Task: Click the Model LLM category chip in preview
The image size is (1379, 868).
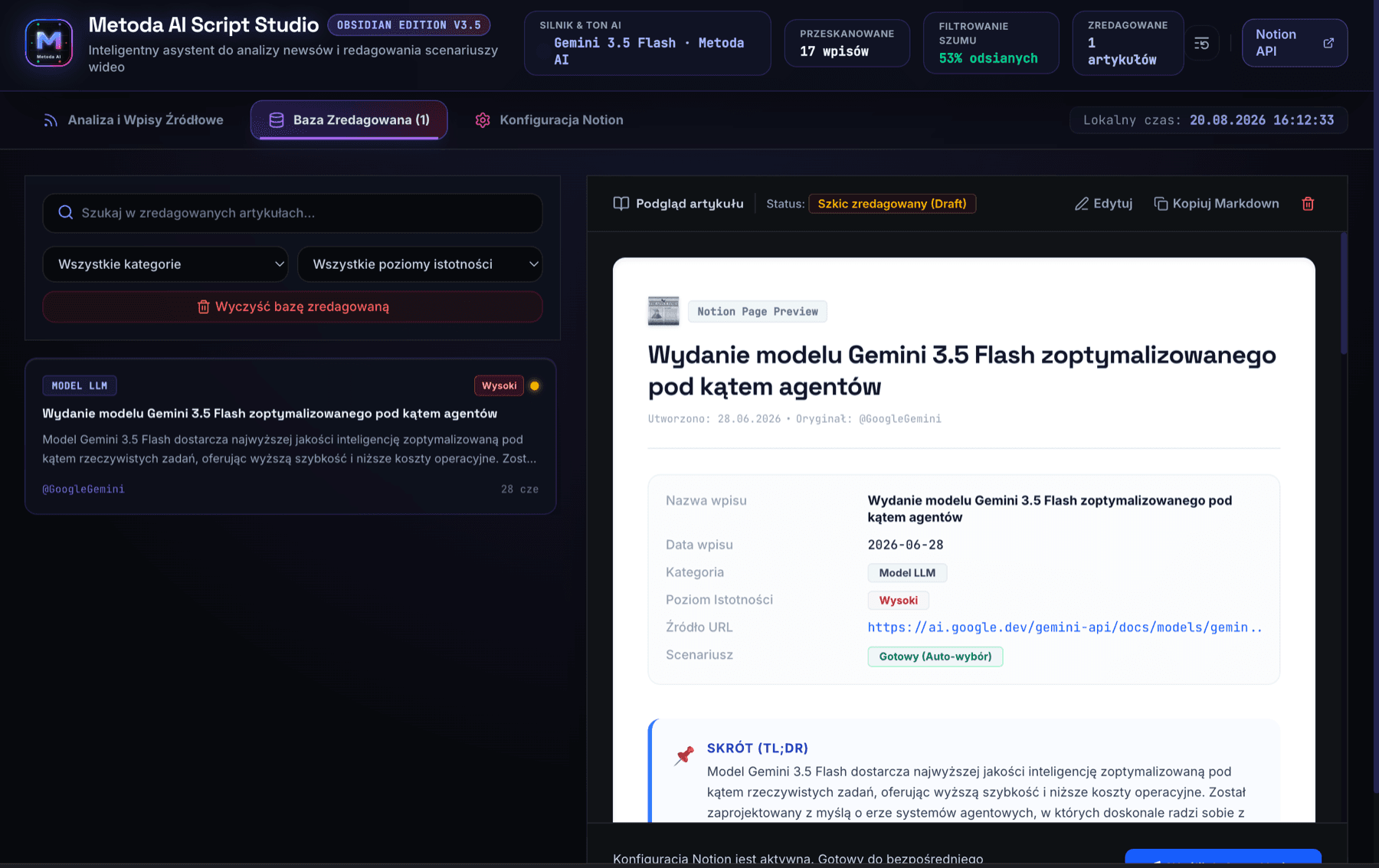Action: [907, 573]
